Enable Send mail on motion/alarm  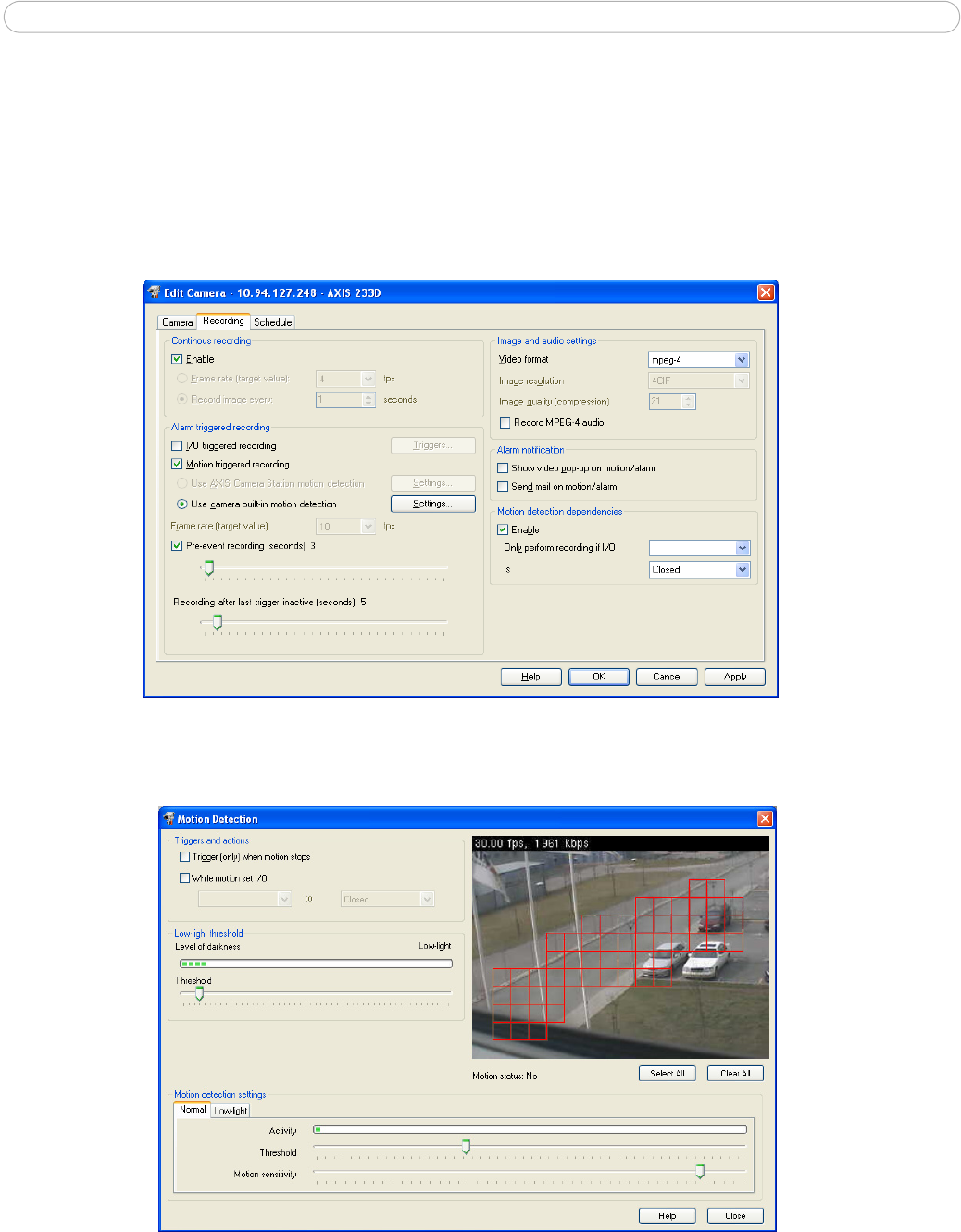503,487
